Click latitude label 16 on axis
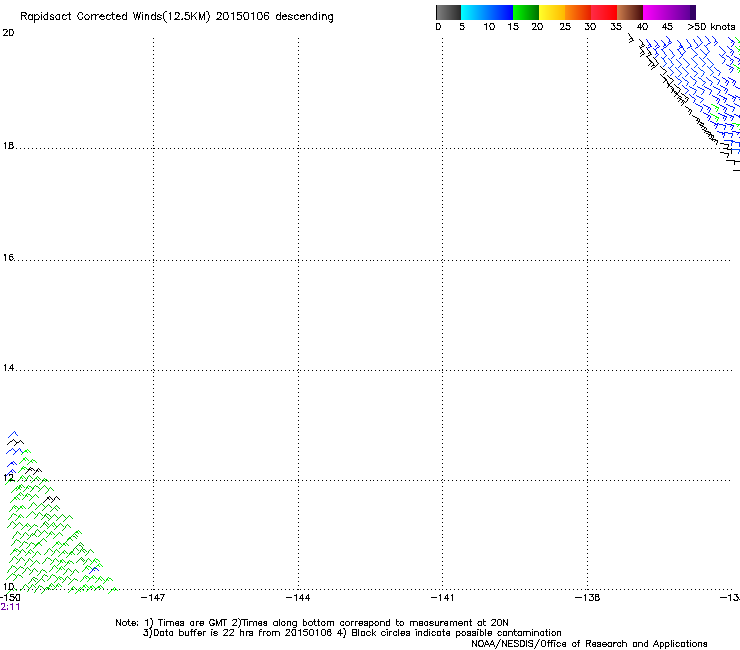 (8, 258)
